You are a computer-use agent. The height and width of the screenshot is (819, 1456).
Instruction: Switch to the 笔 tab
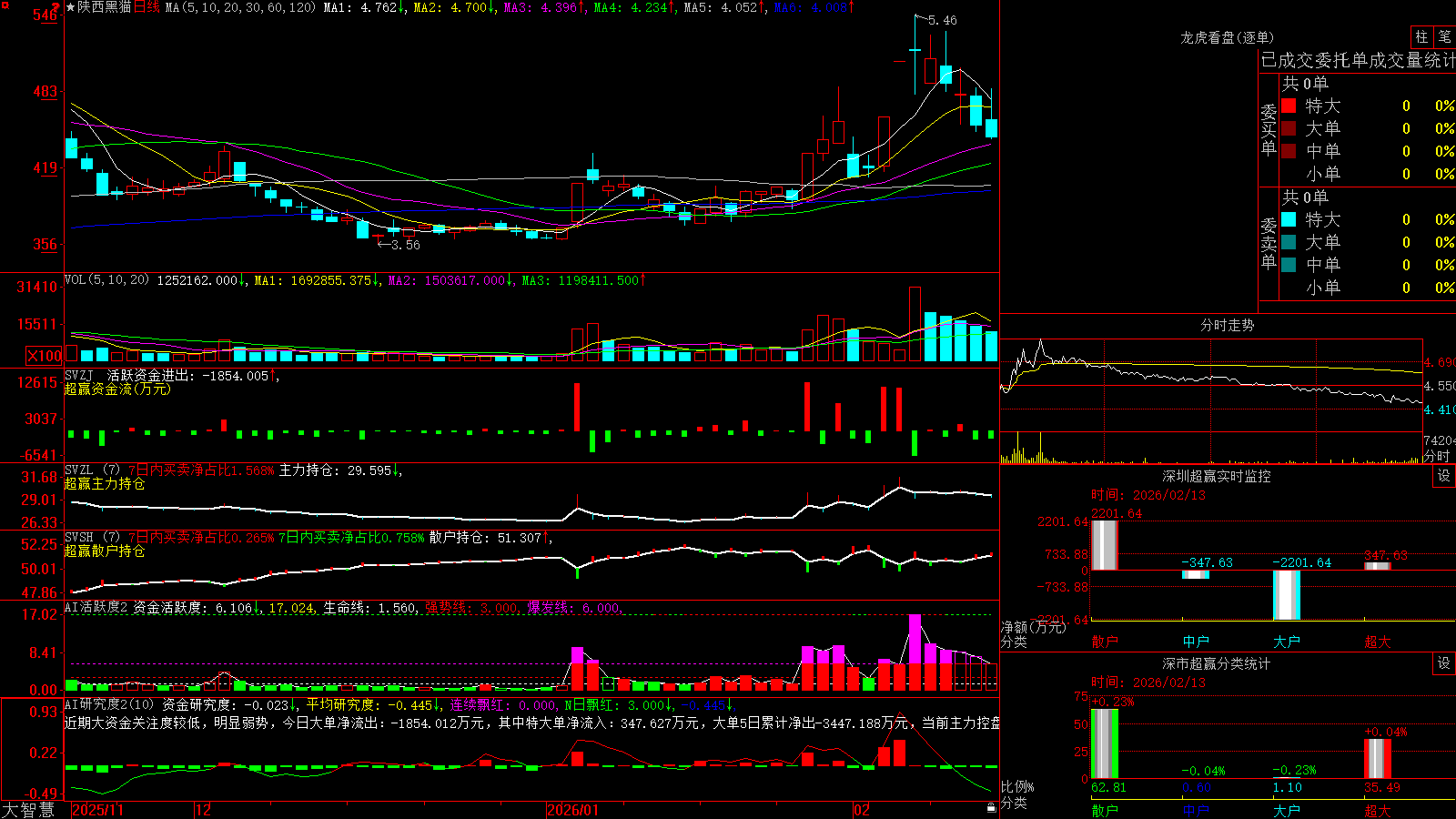pyautogui.click(x=1444, y=36)
